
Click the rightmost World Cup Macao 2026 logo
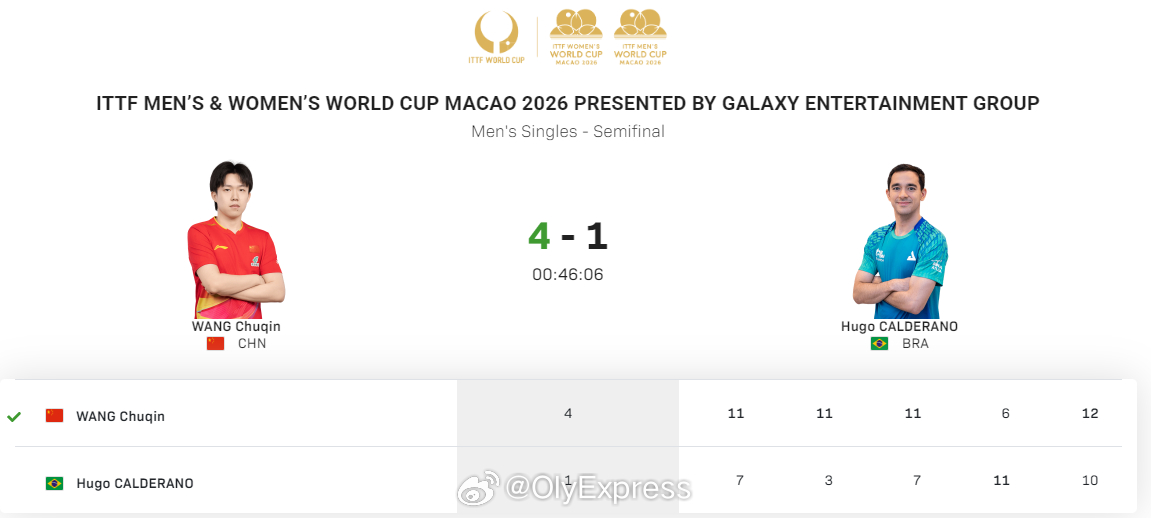(x=640, y=37)
